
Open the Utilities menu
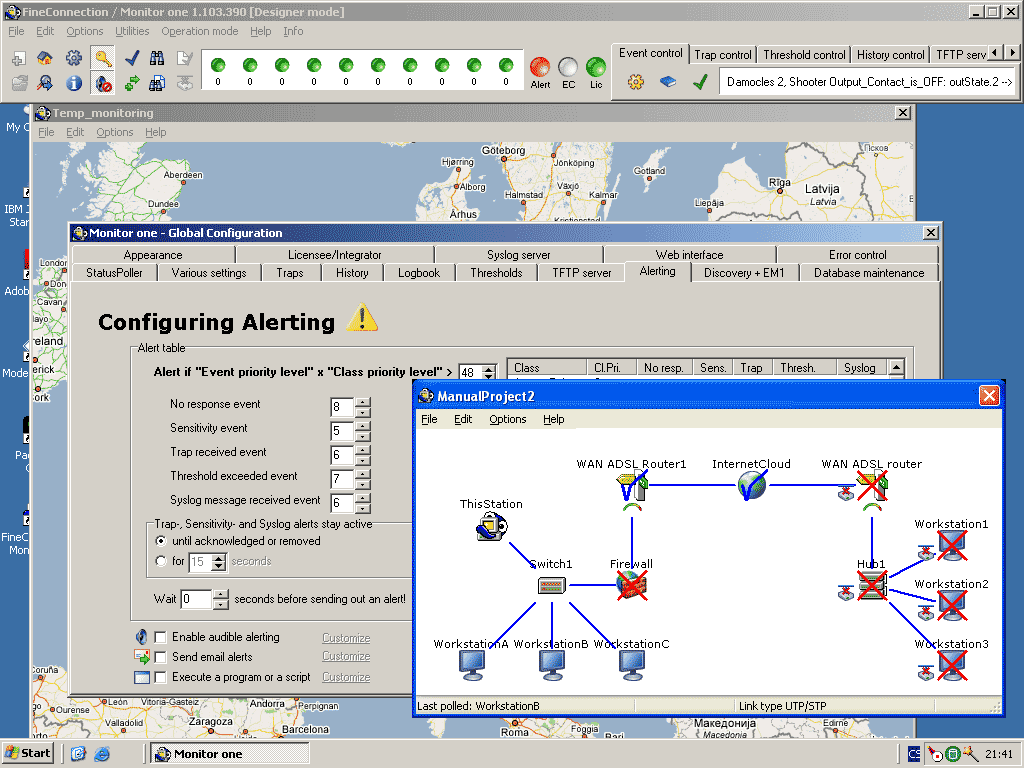(132, 31)
